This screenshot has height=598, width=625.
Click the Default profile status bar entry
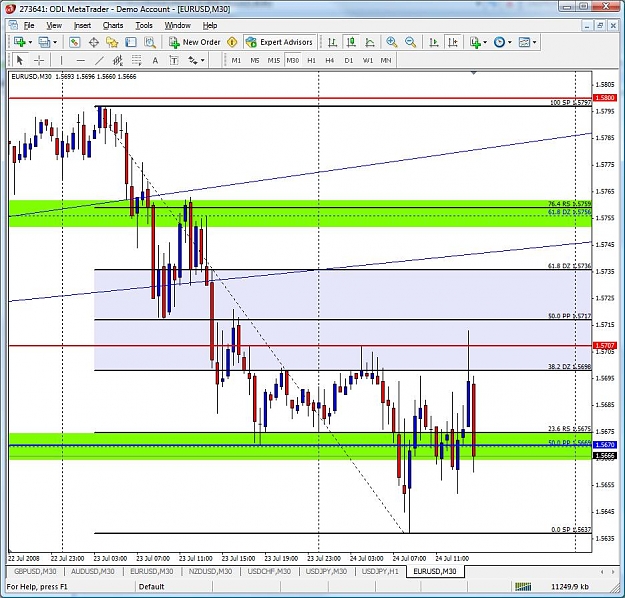click(151, 586)
